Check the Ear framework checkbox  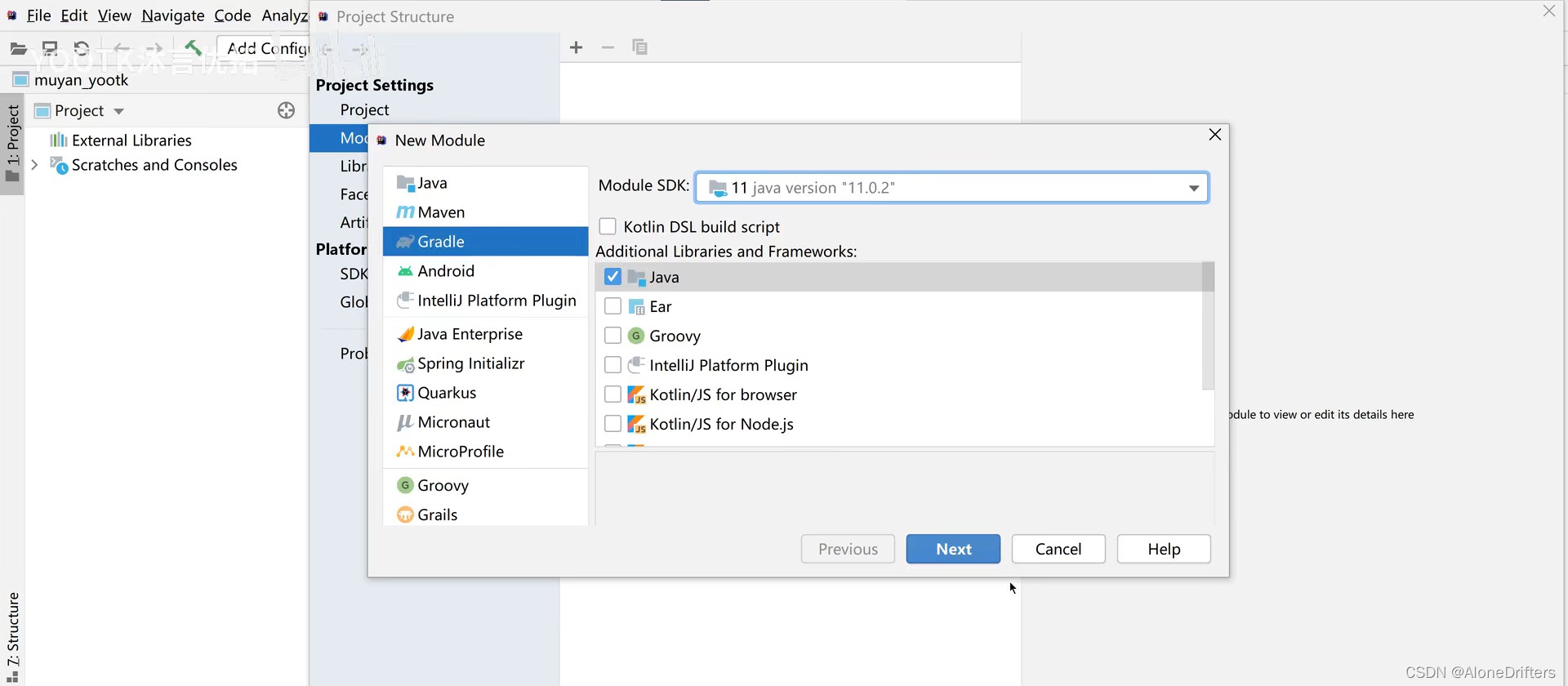point(612,306)
